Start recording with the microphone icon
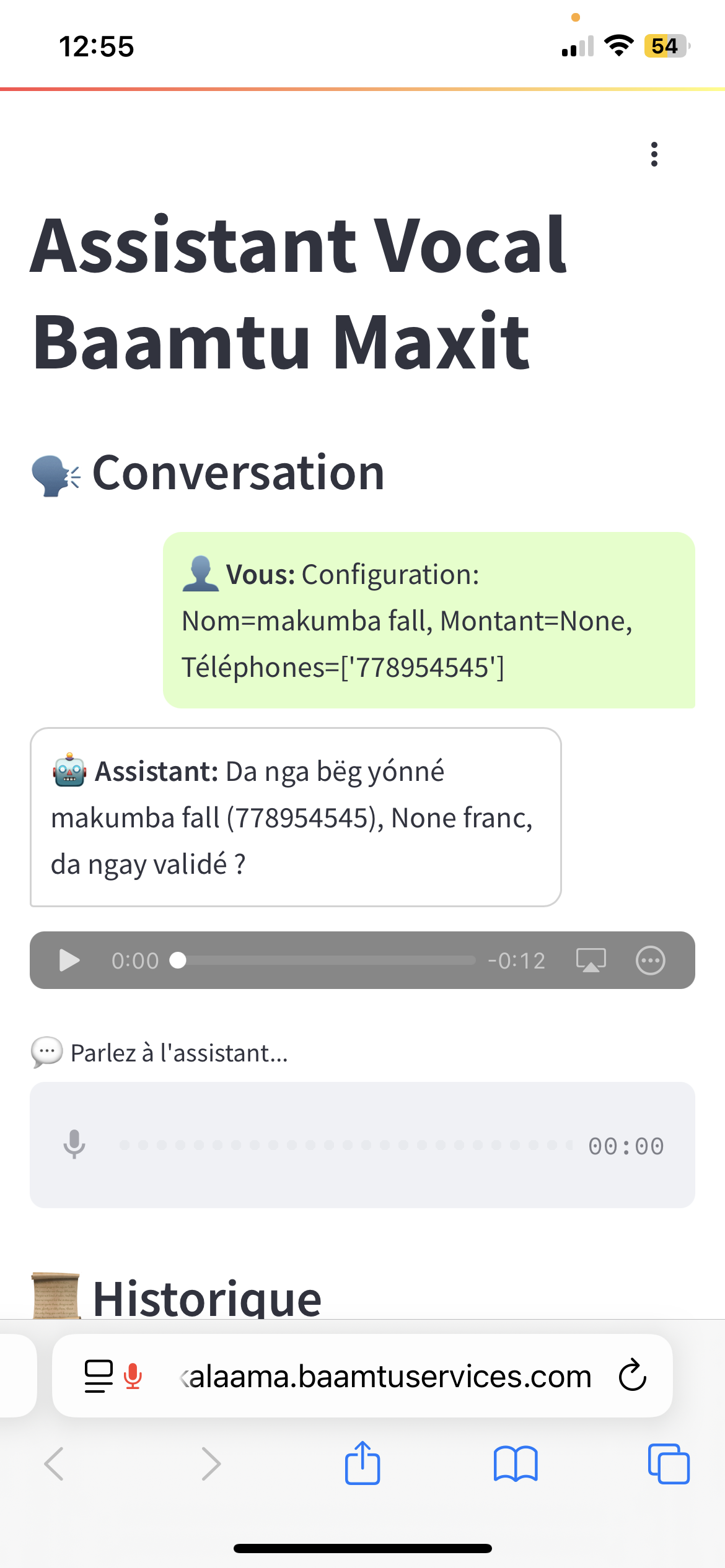 tap(74, 1144)
